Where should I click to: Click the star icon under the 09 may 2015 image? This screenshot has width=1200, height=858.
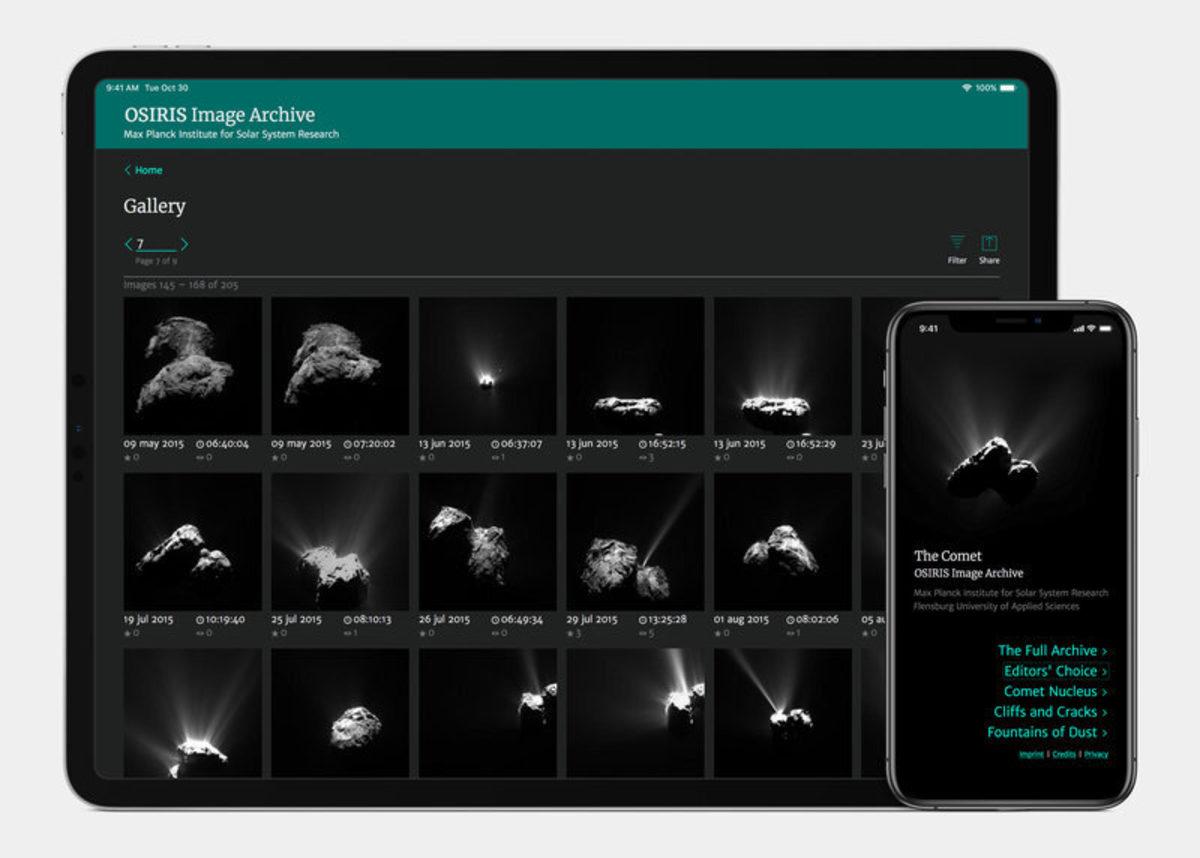tap(127, 457)
